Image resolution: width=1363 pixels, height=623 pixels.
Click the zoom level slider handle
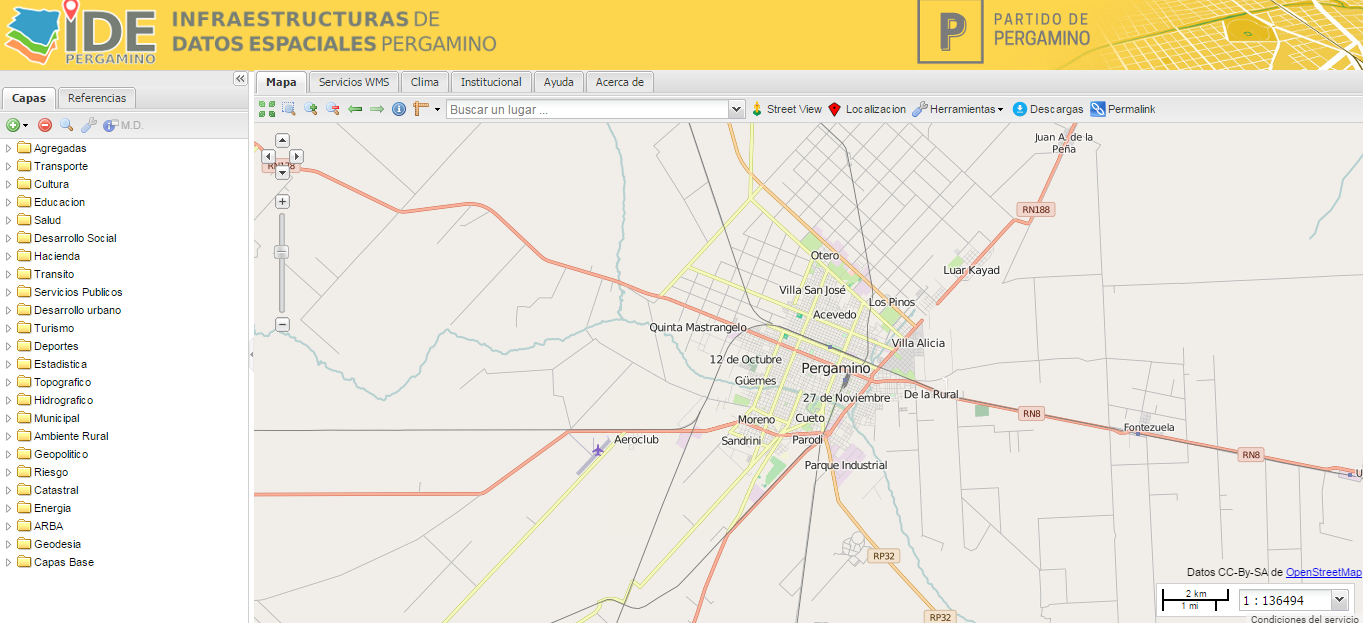tap(281, 252)
